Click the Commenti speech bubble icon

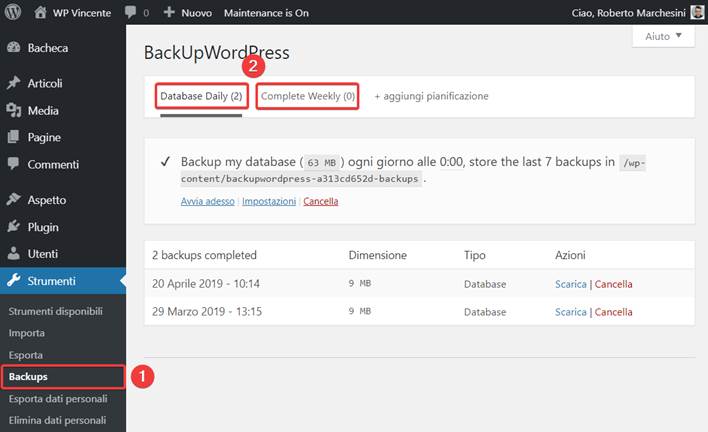coord(14,163)
